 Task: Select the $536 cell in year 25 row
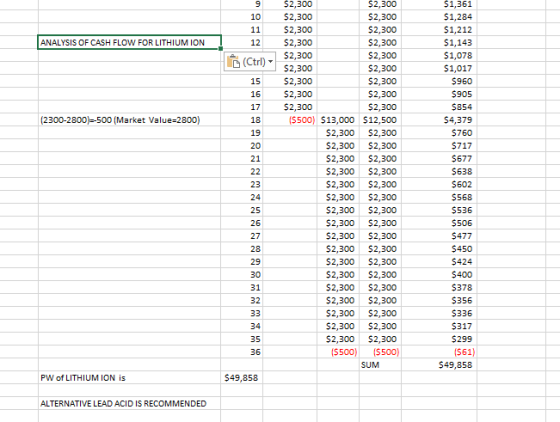(439, 210)
